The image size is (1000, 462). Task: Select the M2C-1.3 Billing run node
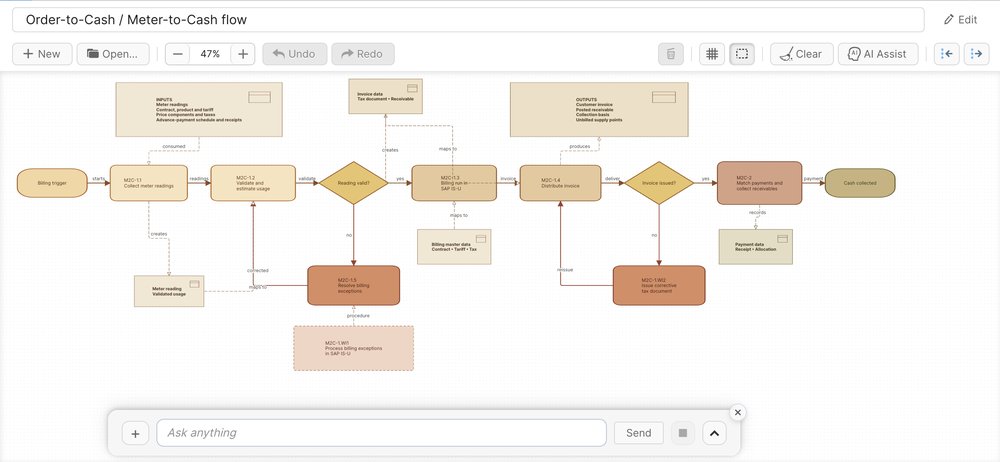pyautogui.click(x=454, y=183)
